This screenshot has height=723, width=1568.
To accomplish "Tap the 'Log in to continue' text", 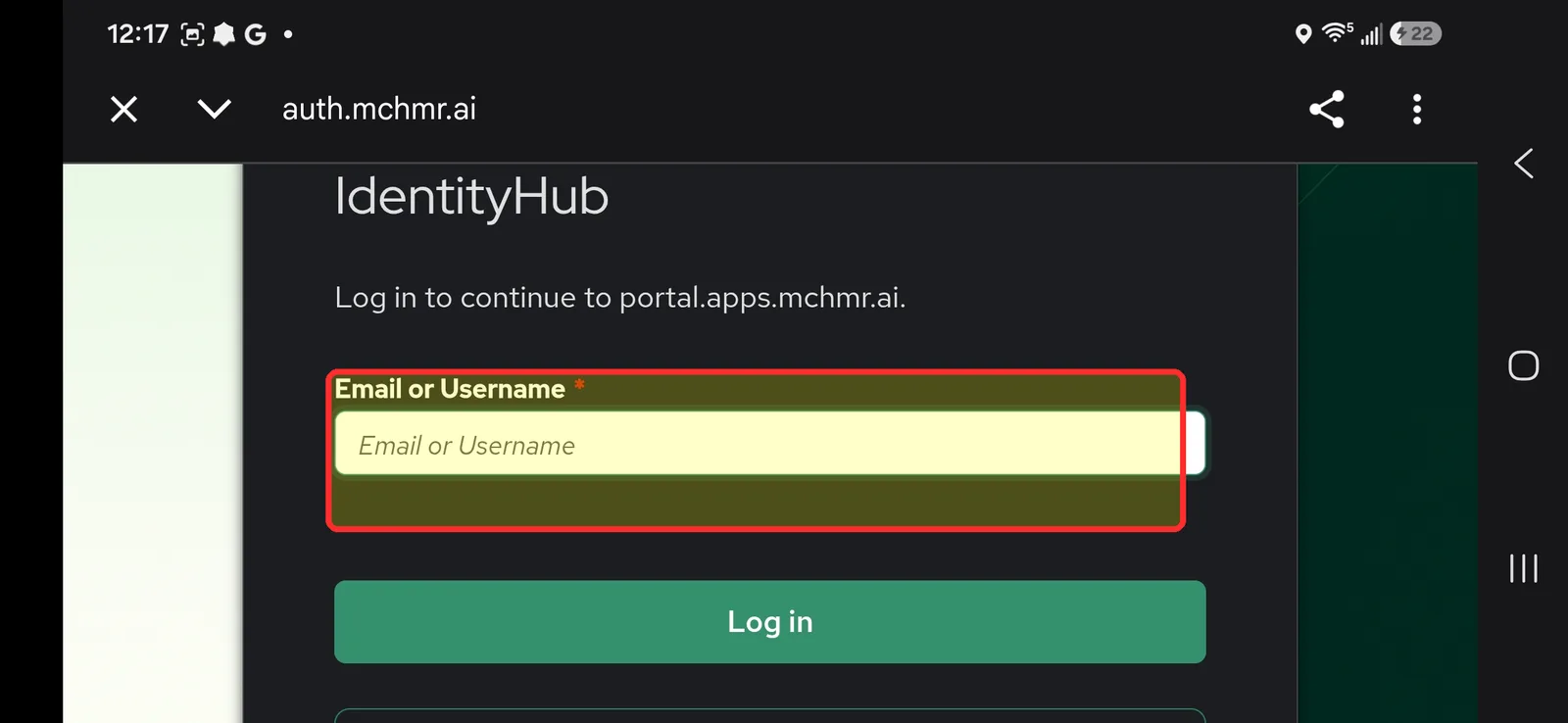I will [620, 298].
